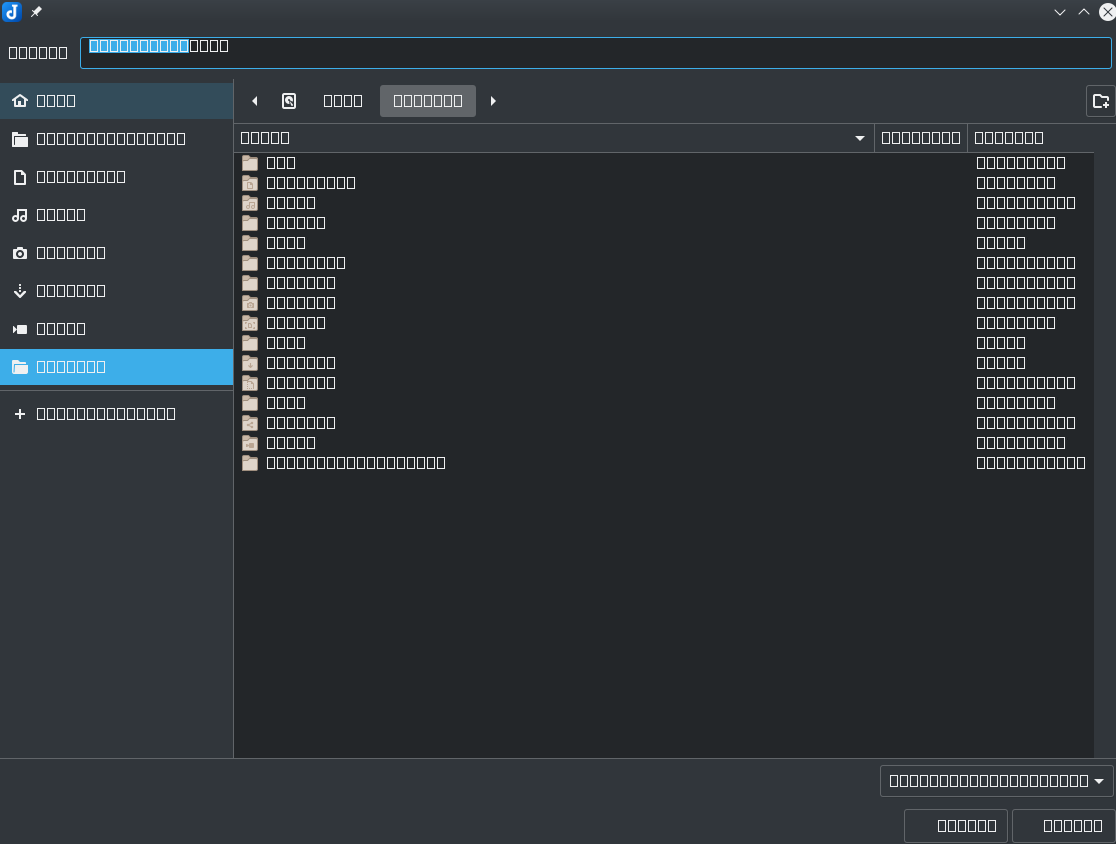Click the root filesystem icon in the breadcrumb
Image resolution: width=1116 pixels, height=844 pixels.
click(289, 100)
